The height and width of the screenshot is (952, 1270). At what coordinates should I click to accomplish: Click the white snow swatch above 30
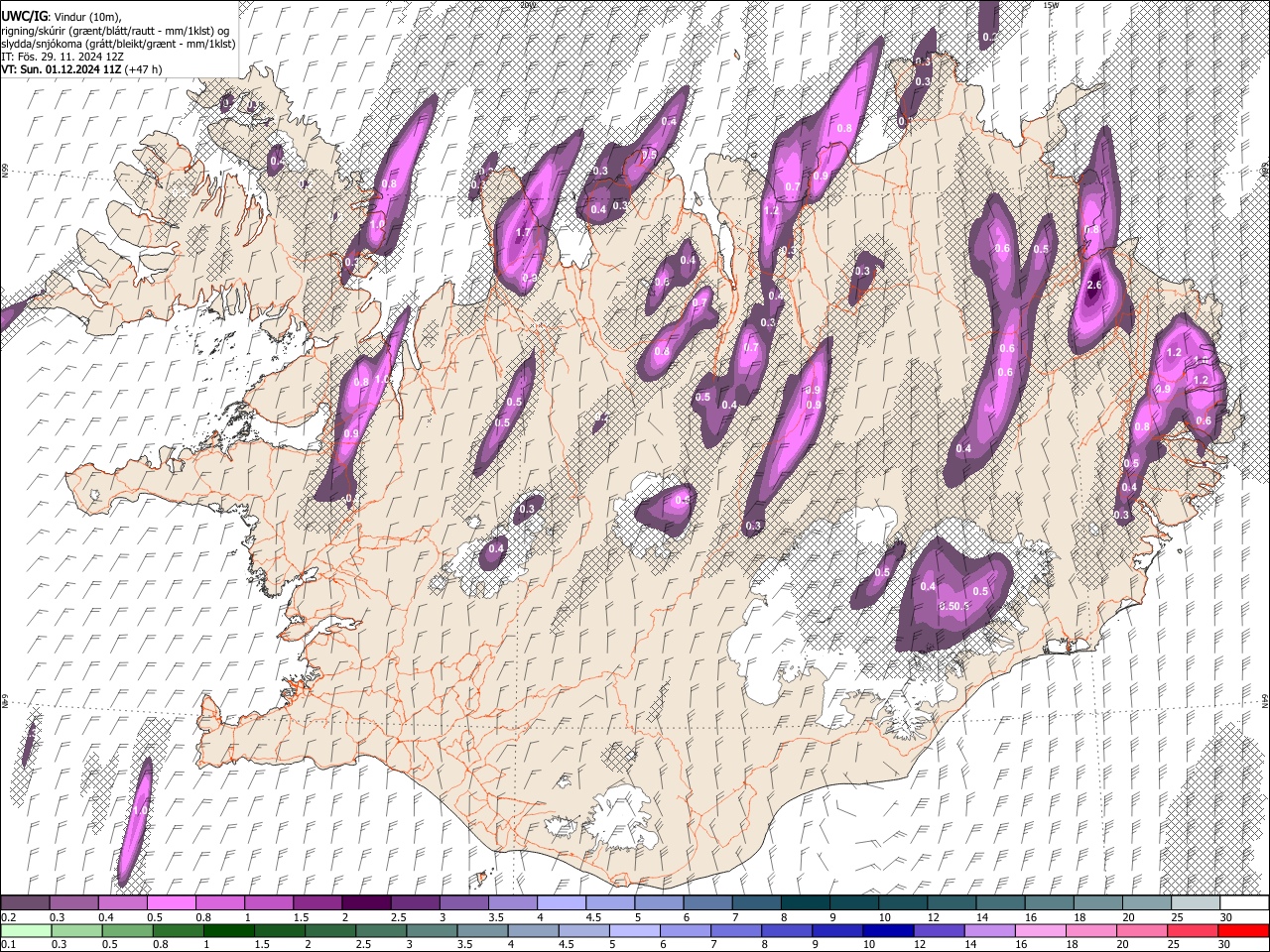pyautogui.click(x=1245, y=903)
